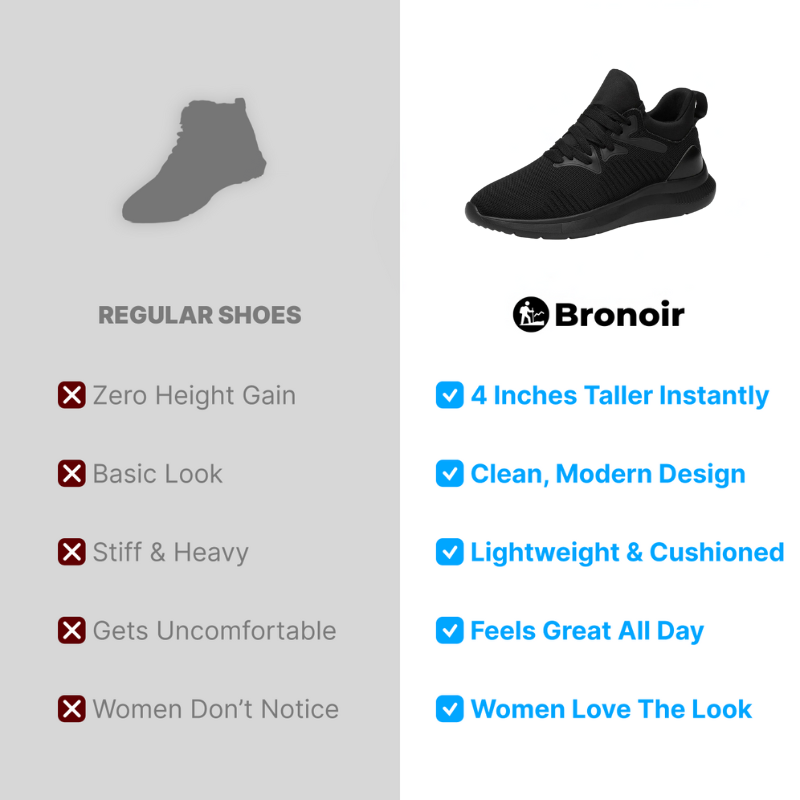
Task: Click the red X beside Gets Uncomfortable
Action: [71, 630]
